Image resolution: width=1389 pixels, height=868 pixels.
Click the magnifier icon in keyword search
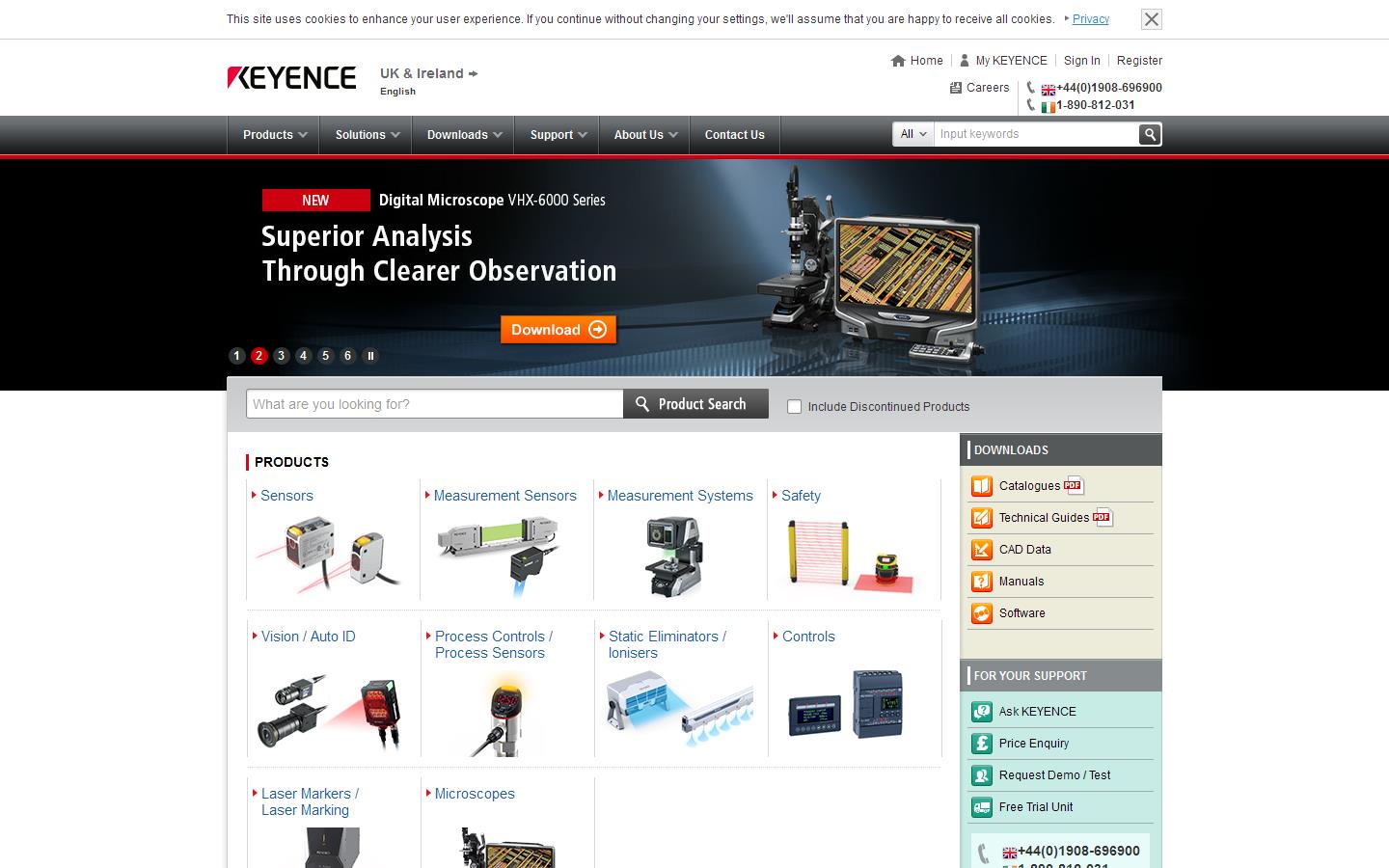pos(1149,134)
